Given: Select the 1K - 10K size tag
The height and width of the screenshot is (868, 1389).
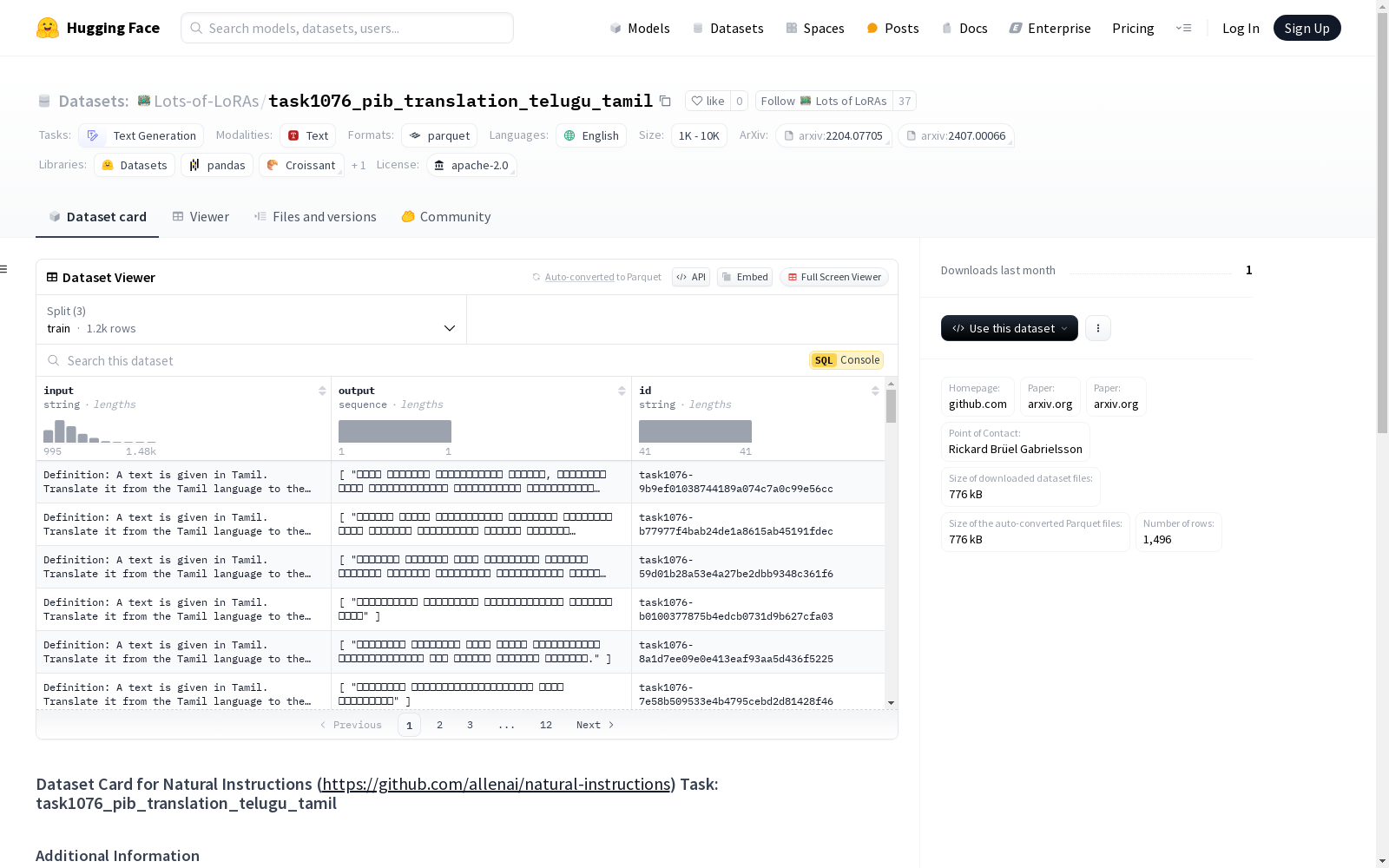Looking at the screenshot, I should 699,135.
